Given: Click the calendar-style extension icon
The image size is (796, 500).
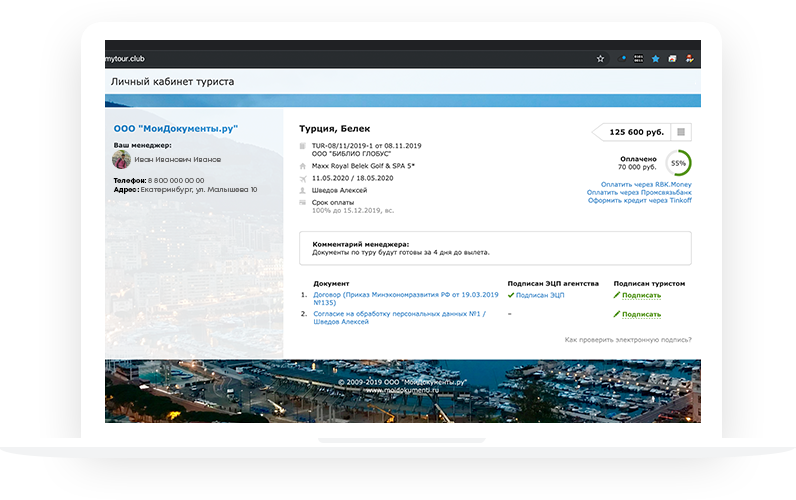Looking at the screenshot, I should point(672,59).
